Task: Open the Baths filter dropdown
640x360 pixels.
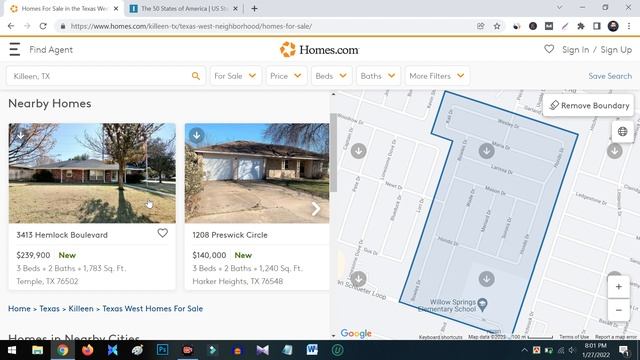Action: (x=378, y=76)
